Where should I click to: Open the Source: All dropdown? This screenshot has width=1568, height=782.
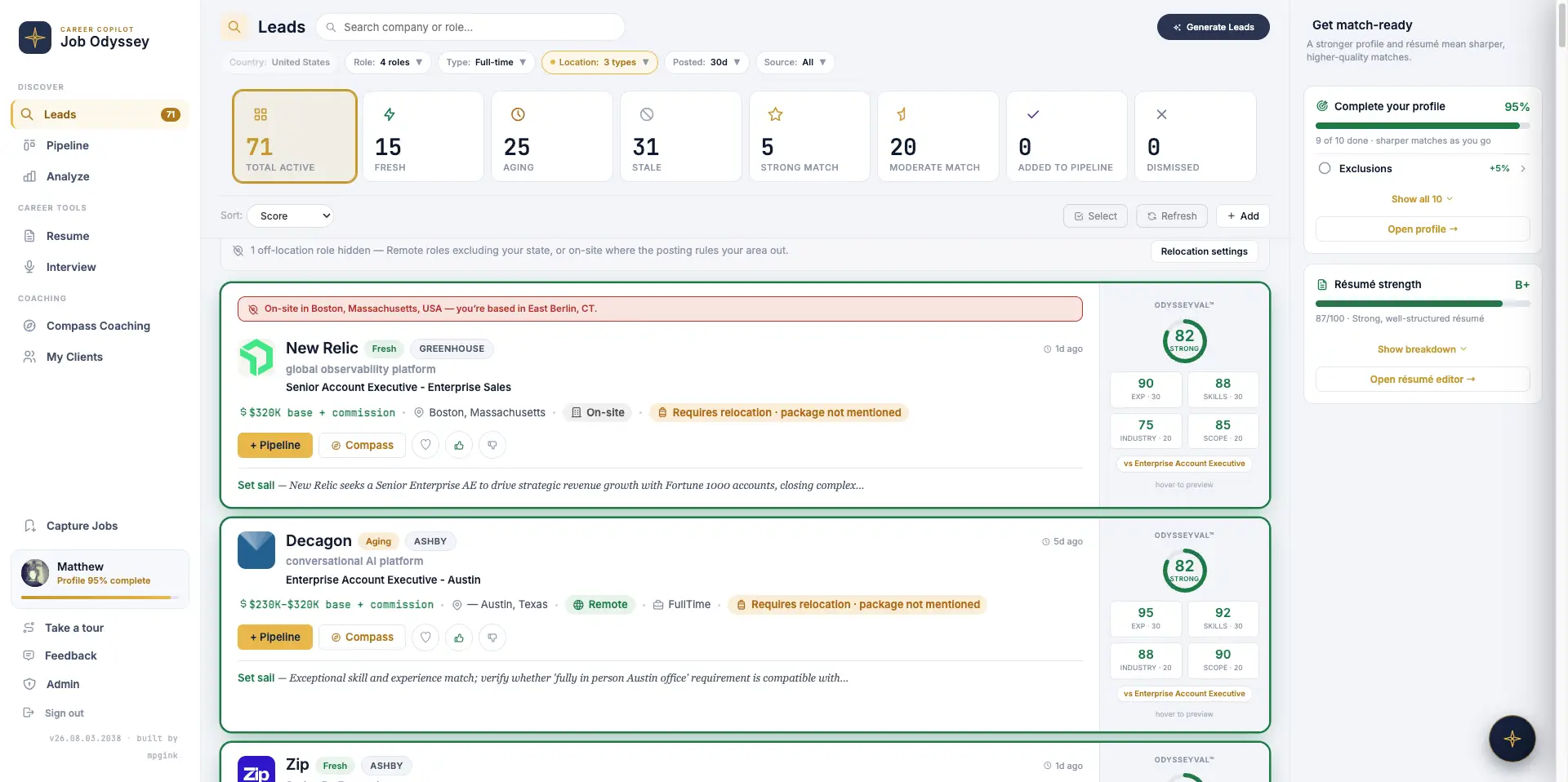[795, 62]
